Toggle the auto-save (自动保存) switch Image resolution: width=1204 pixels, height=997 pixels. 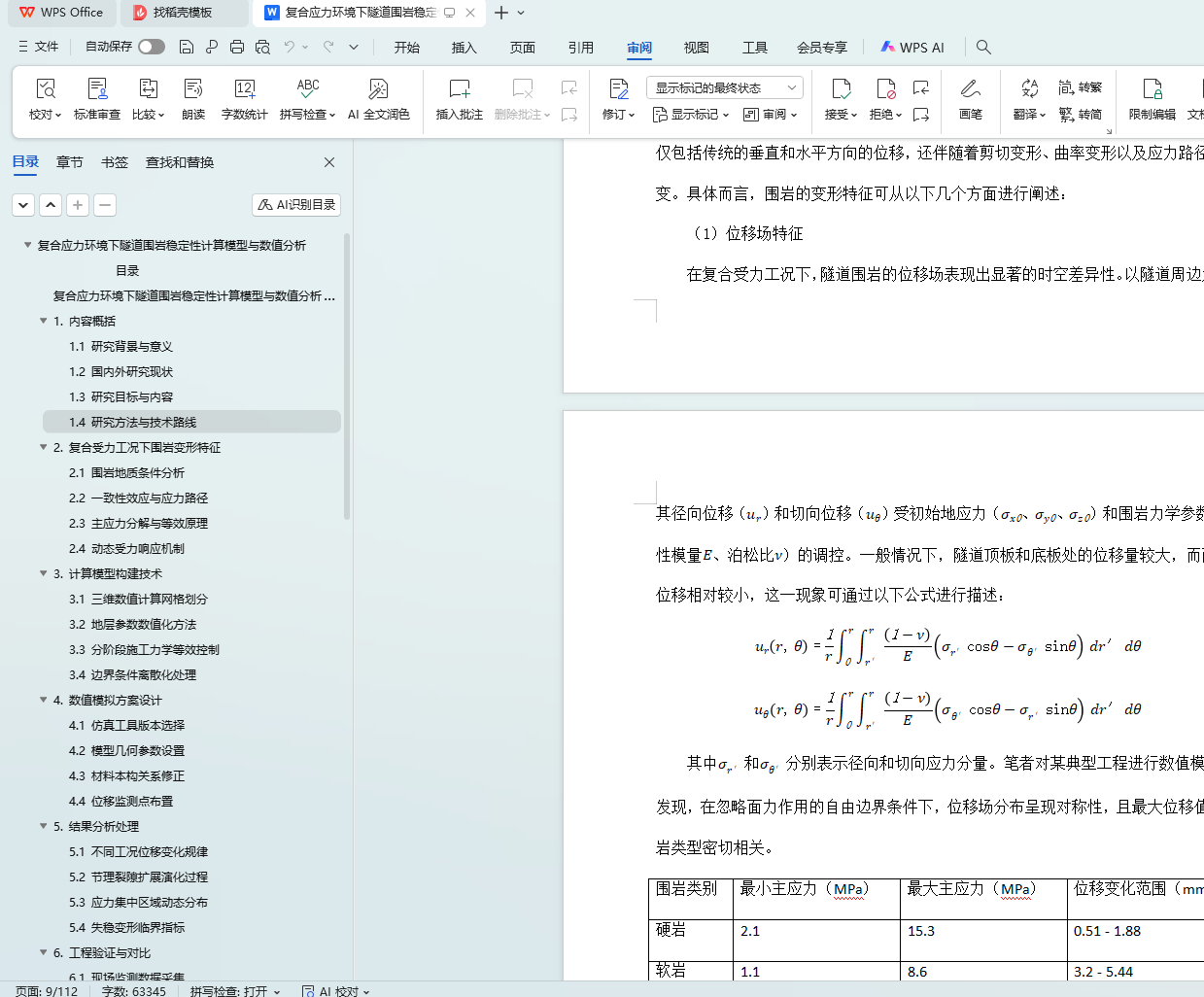[x=151, y=47]
